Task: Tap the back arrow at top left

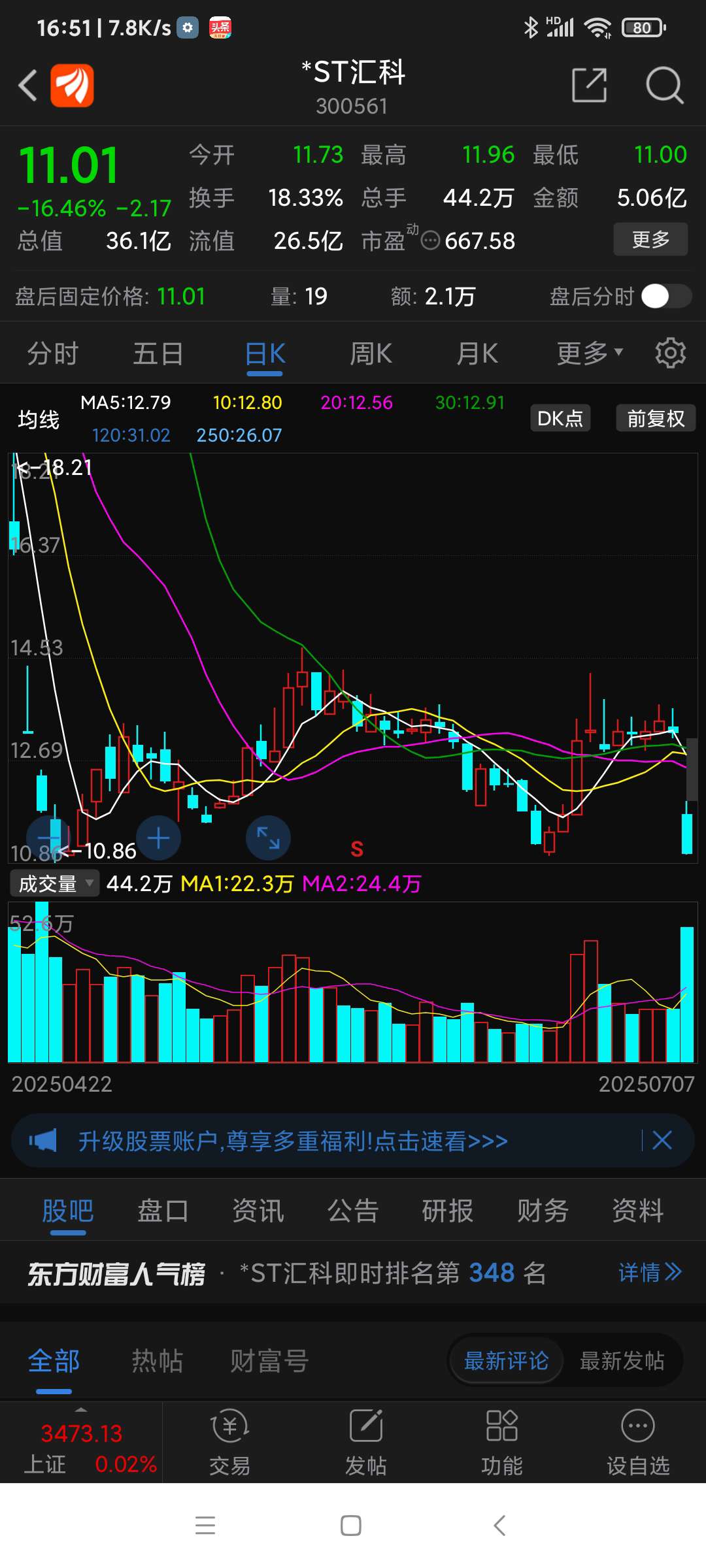Action: tap(27, 85)
